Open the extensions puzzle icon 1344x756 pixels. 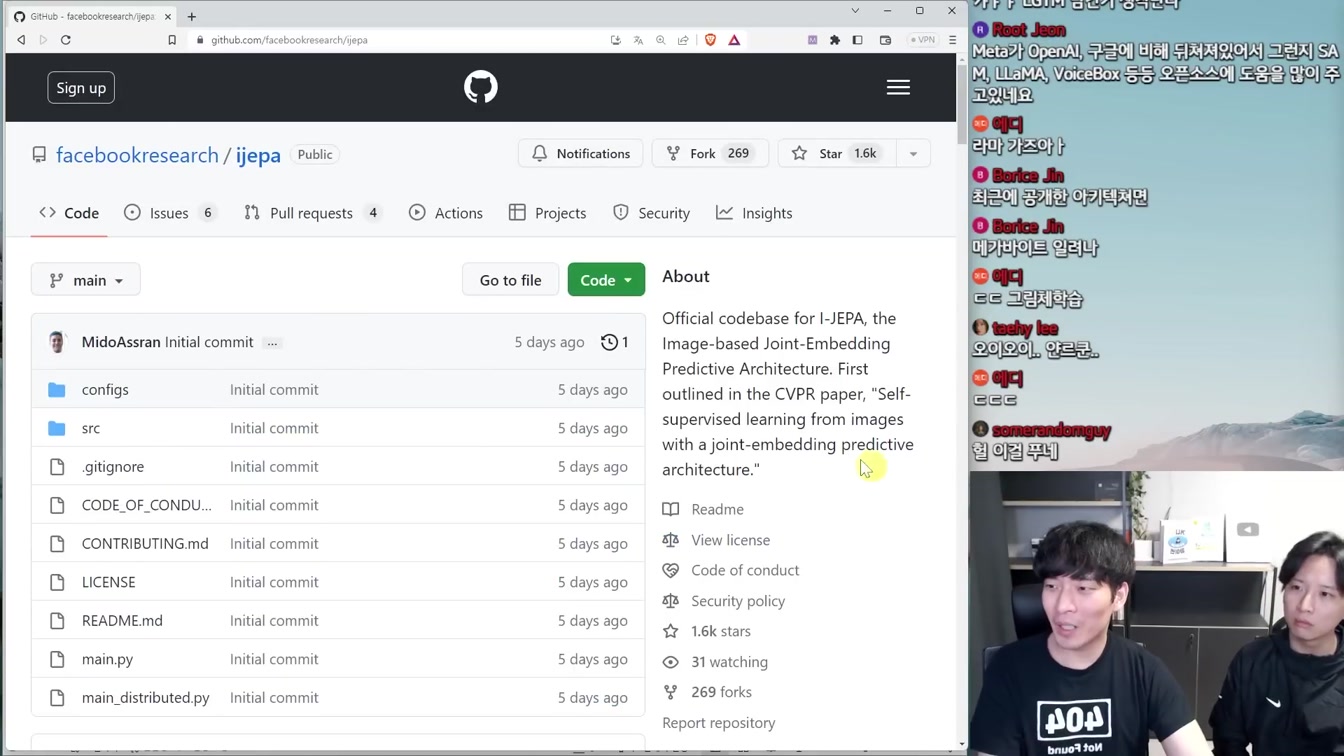click(835, 40)
